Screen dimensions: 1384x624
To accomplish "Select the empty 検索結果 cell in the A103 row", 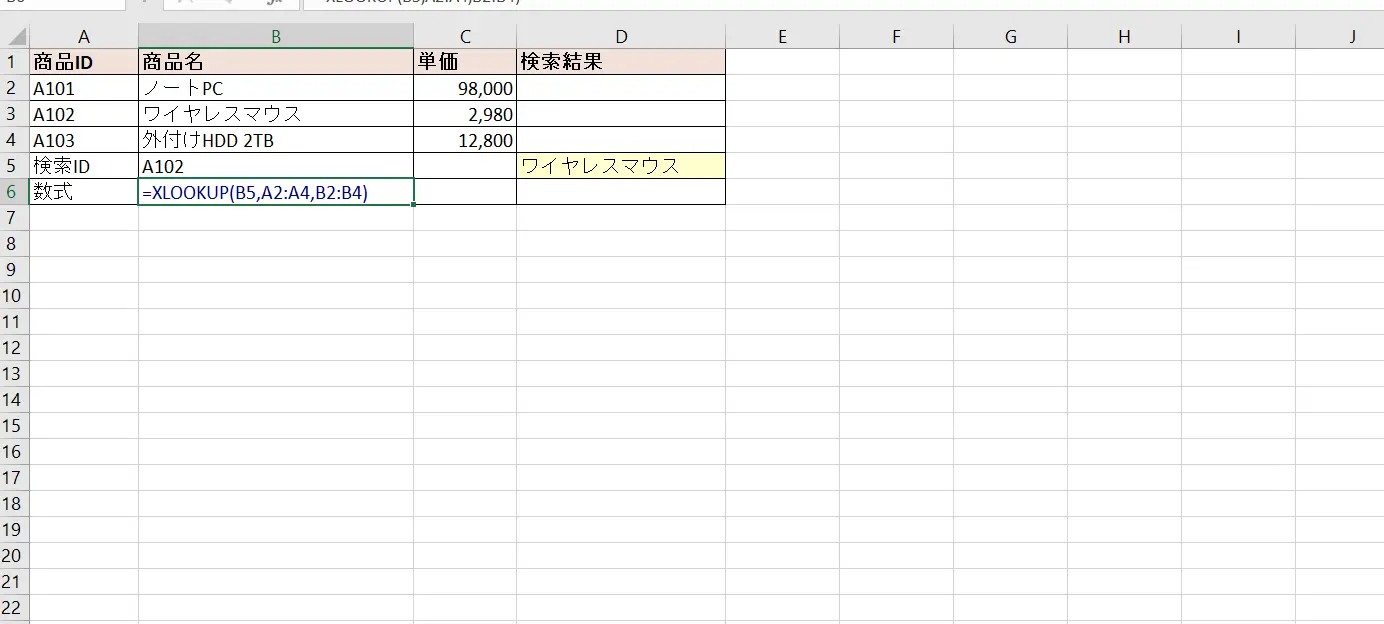I will (621, 140).
